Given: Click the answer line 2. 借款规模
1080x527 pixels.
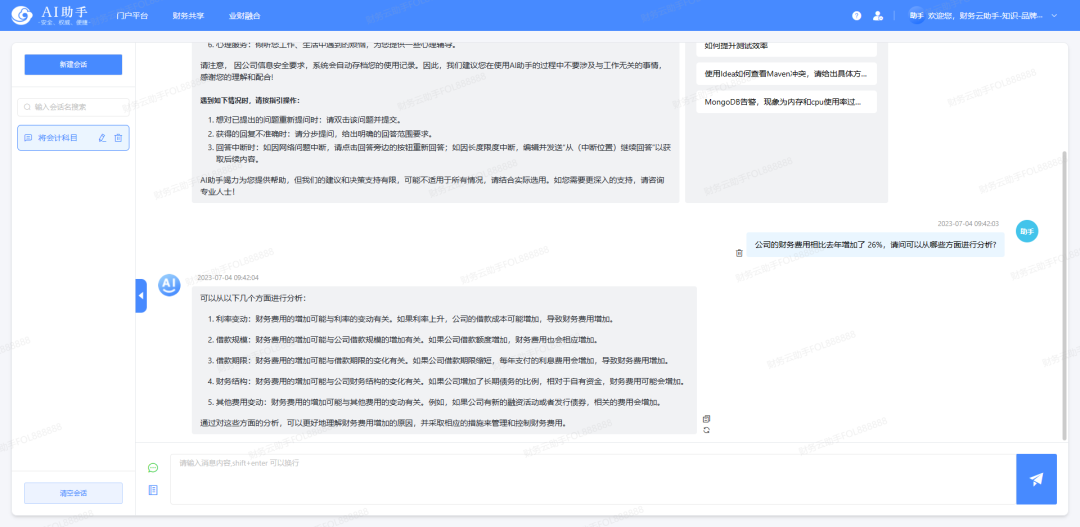Looking at the screenshot, I should [406, 340].
